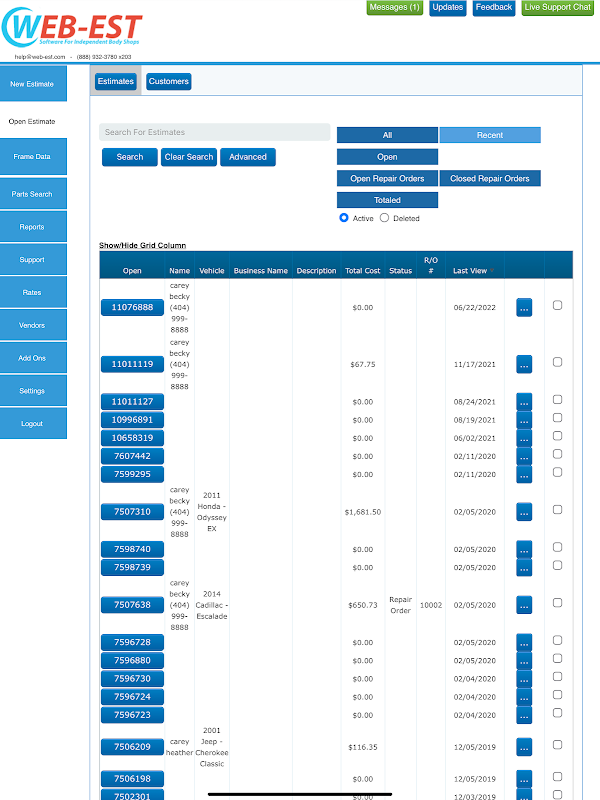Start Live Support Chat

558,8
